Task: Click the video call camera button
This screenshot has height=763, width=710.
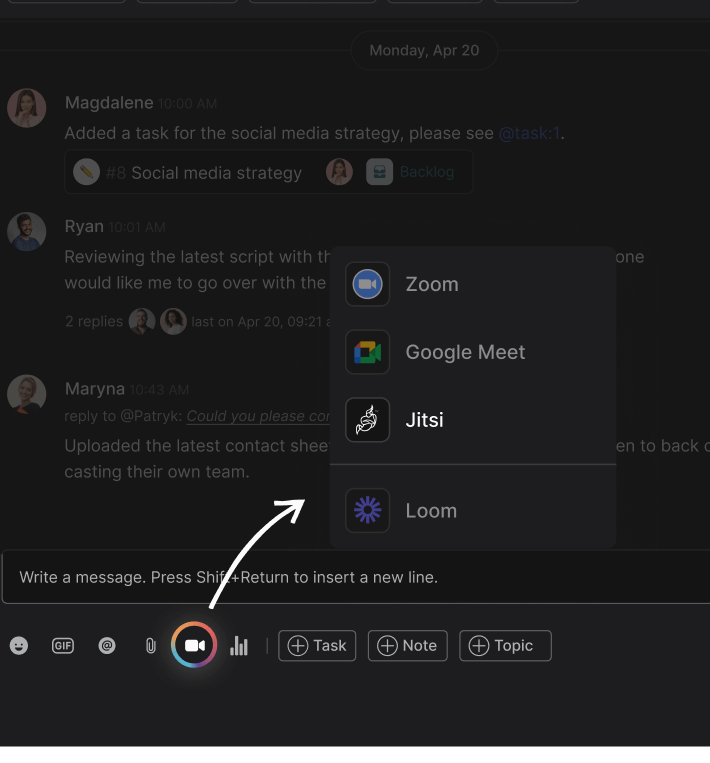Action: [x=194, y=645]
